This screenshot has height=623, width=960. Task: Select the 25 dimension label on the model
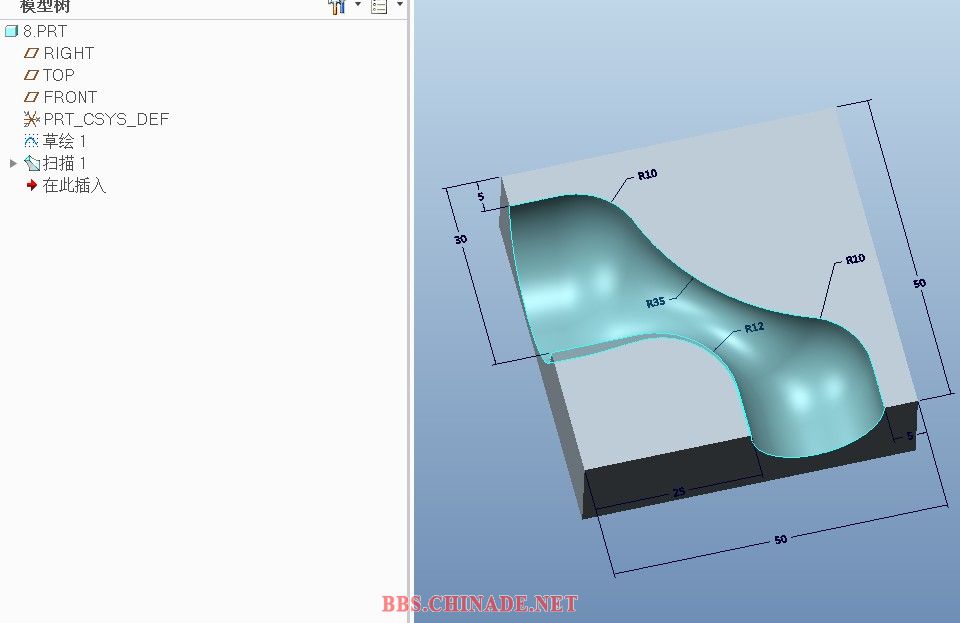pyautogui.click(x=678, y=492)
